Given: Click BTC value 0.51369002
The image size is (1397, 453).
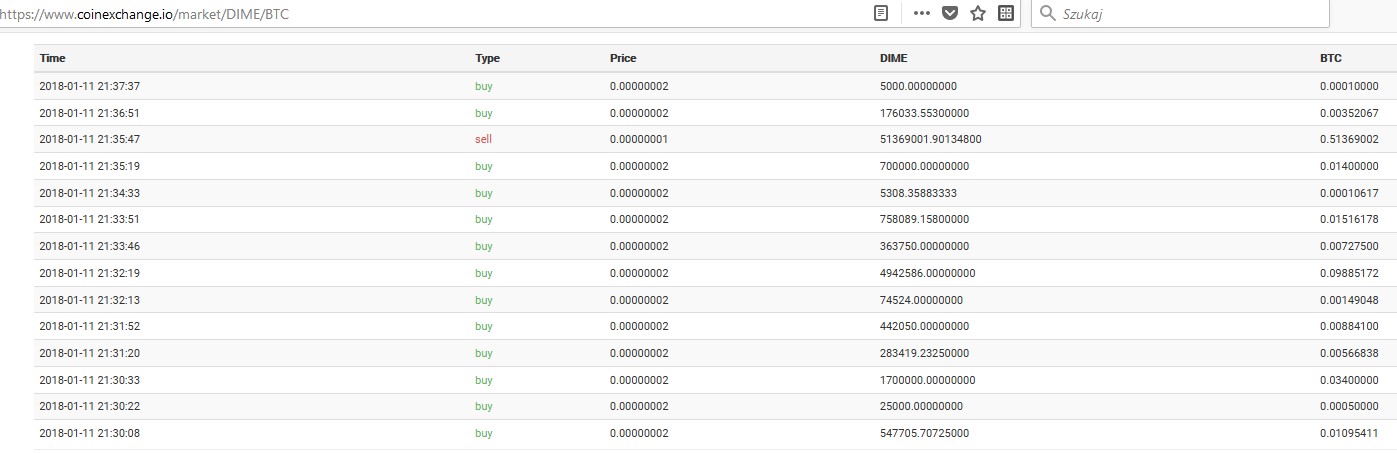Looking at the screenshot, I should (x=1349, y=139).
